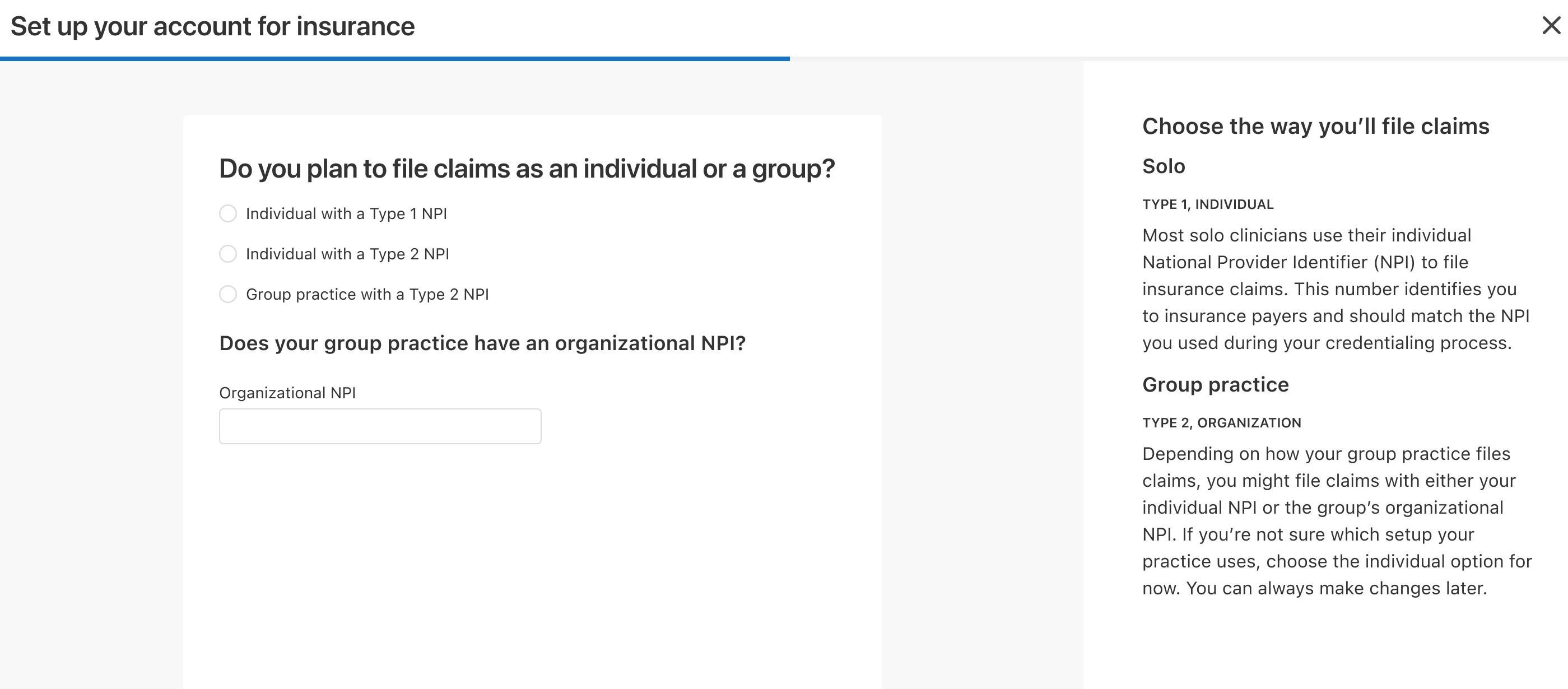Click the 'Set up your account for insurance' title
Viewport: 1568px width, 689px height.
[x=212, y=27]
